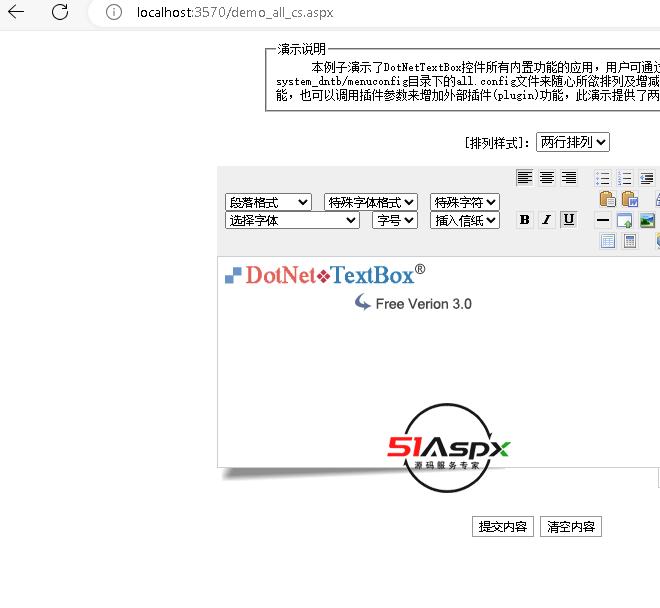Insert a horizontal rule line
Screen dimensions: 660x608
coord(603,220)
